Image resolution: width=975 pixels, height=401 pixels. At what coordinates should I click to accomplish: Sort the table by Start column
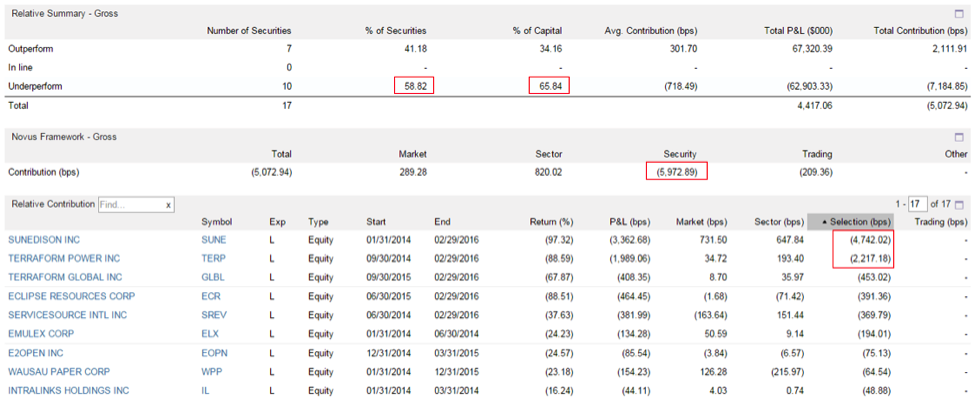tap(376, 221)
